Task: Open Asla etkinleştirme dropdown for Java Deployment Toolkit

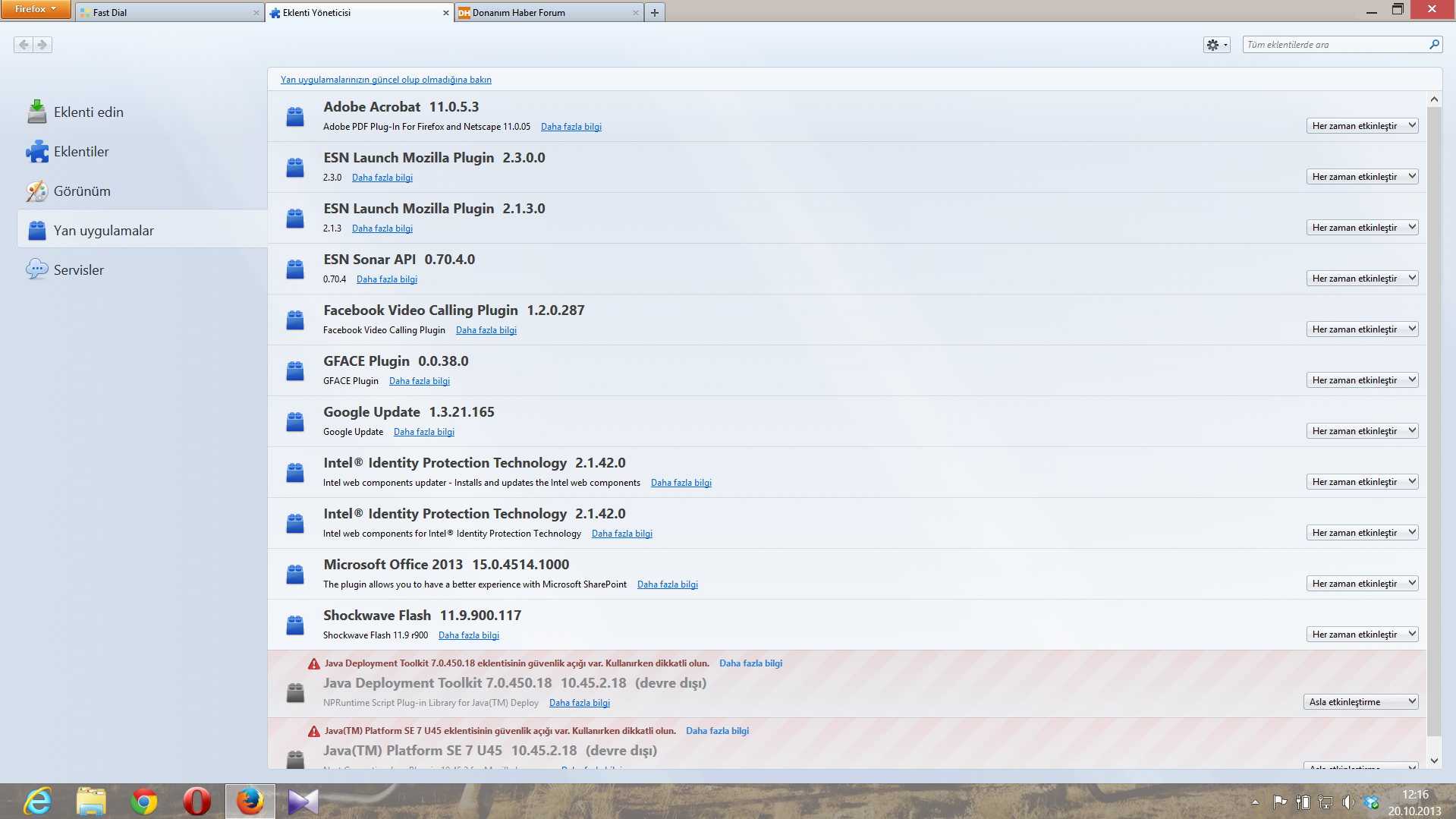Action: 1361,702
